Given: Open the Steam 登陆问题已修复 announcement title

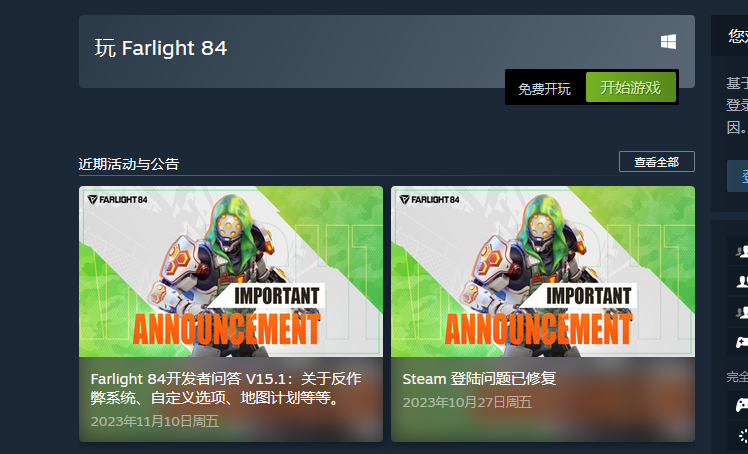Looking at the screenshot, I should point(479,379).
